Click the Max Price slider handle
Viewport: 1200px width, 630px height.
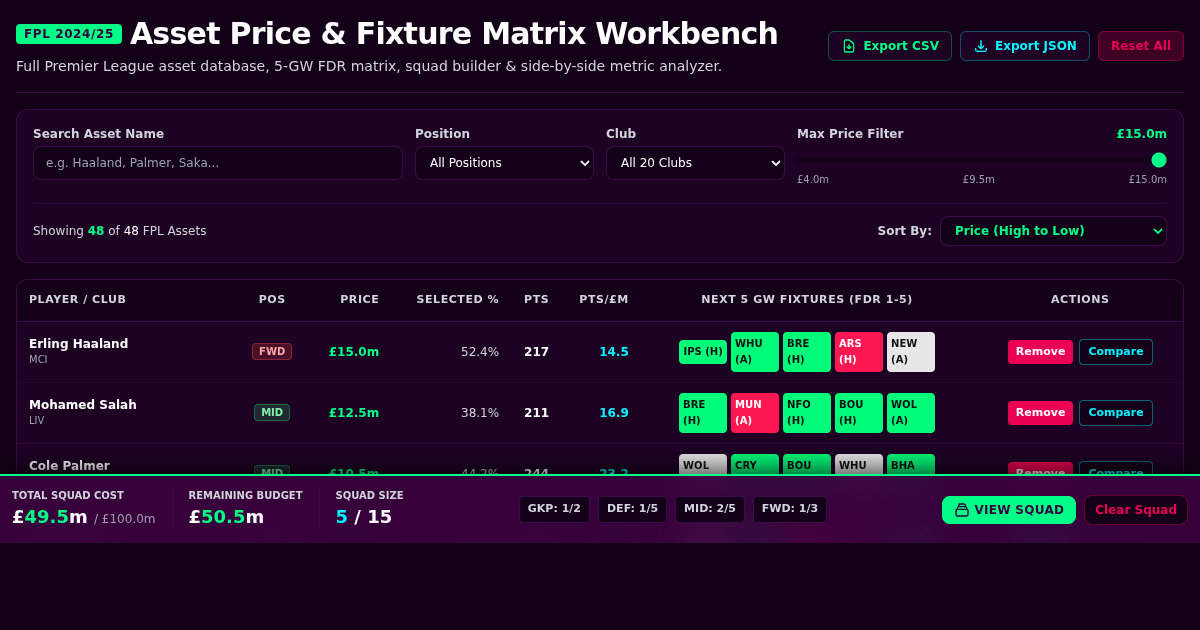[1159, 160]
